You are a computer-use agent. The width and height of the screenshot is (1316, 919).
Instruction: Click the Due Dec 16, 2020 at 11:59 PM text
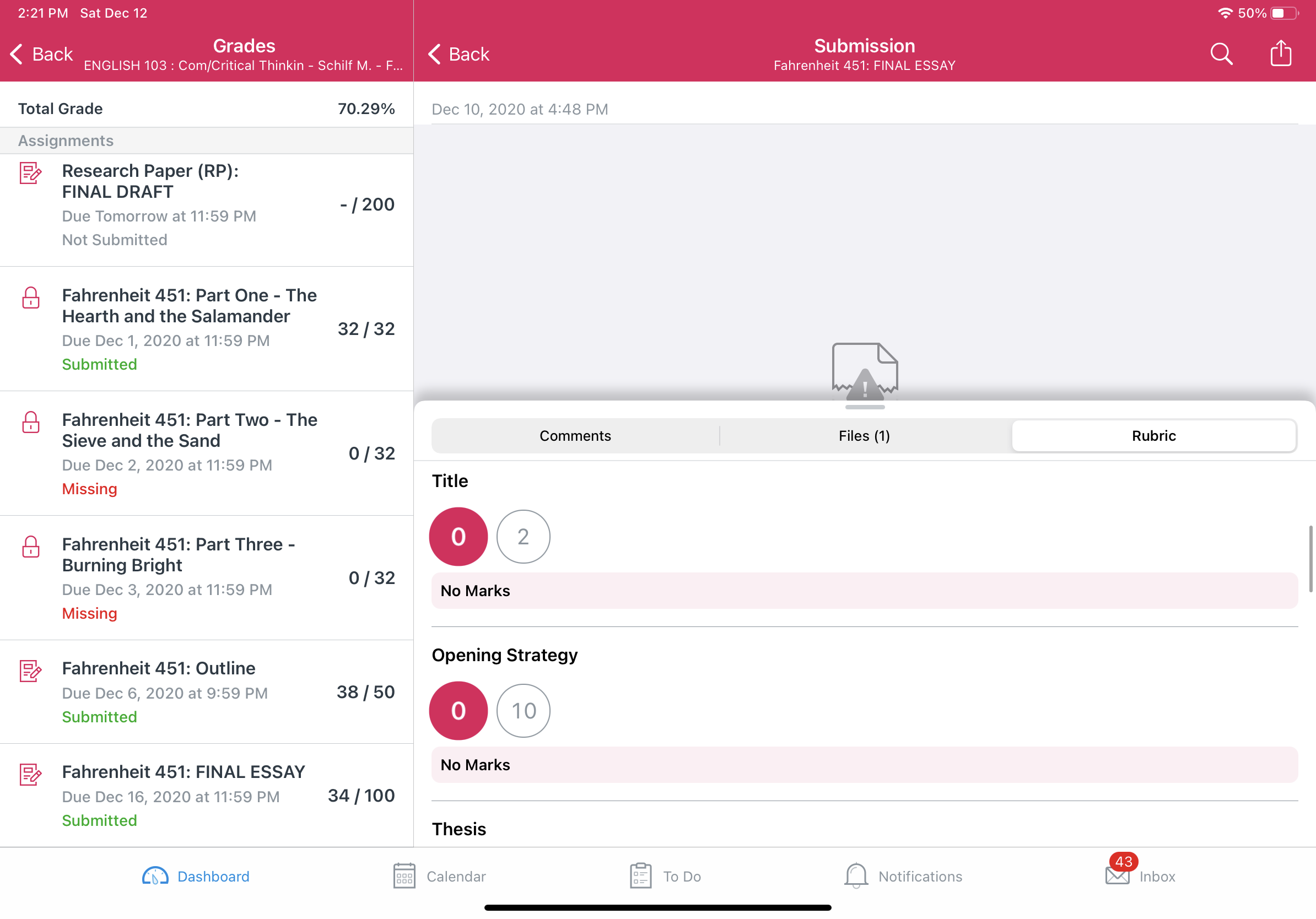pos(171,796)
